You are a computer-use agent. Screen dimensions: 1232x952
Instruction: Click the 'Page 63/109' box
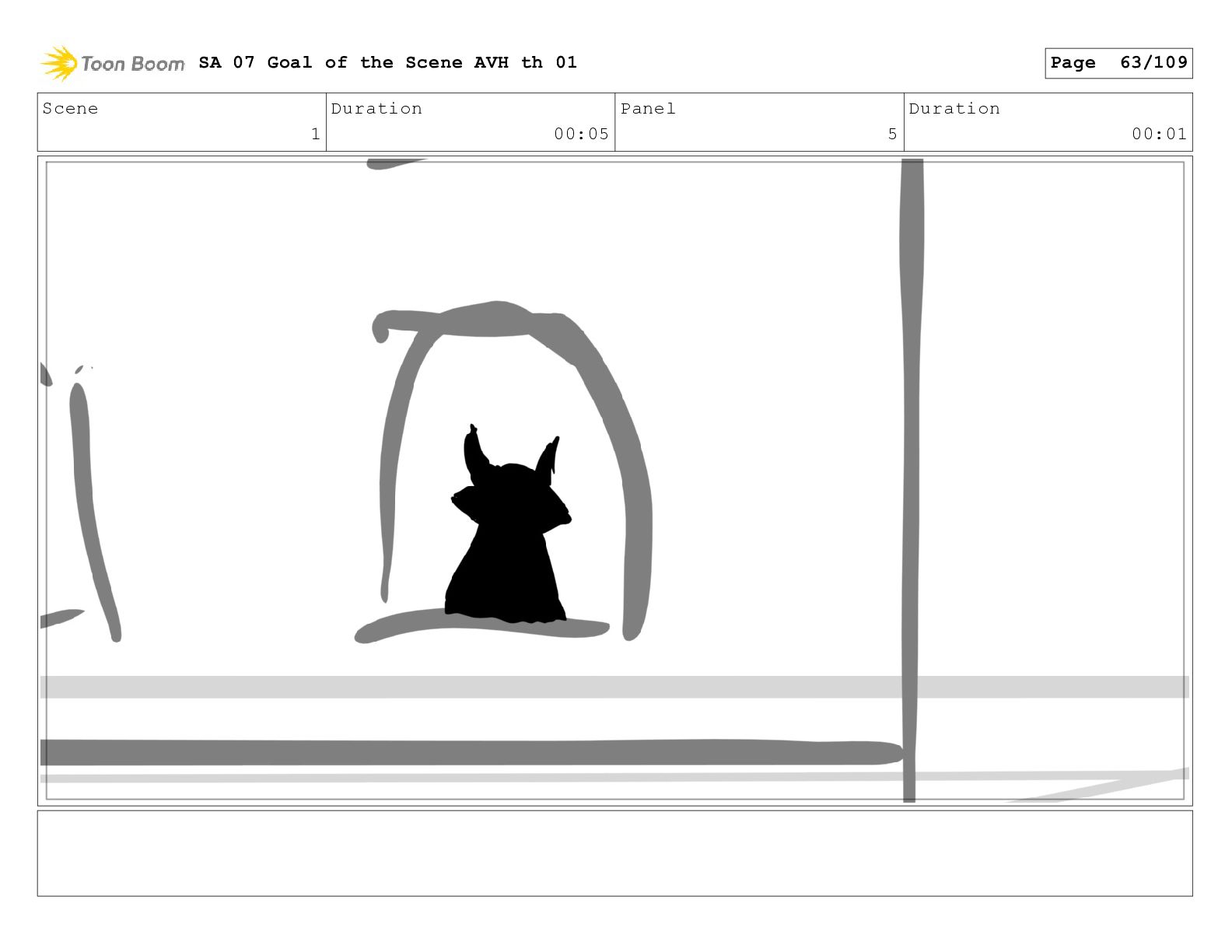pos(1118,63)
